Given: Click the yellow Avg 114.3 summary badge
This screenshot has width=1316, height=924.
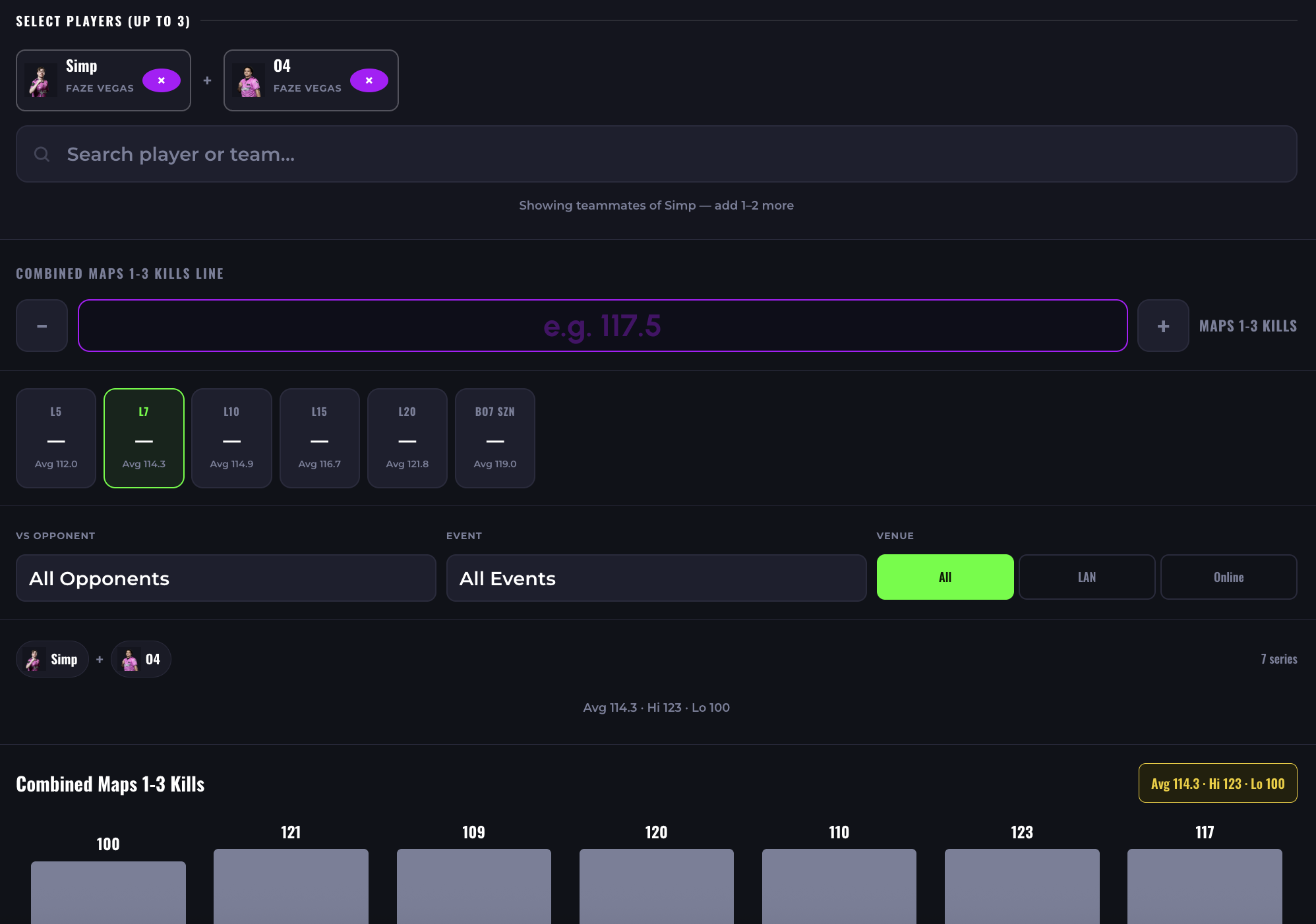Looking at the screenshot, I should [1218, 783].
